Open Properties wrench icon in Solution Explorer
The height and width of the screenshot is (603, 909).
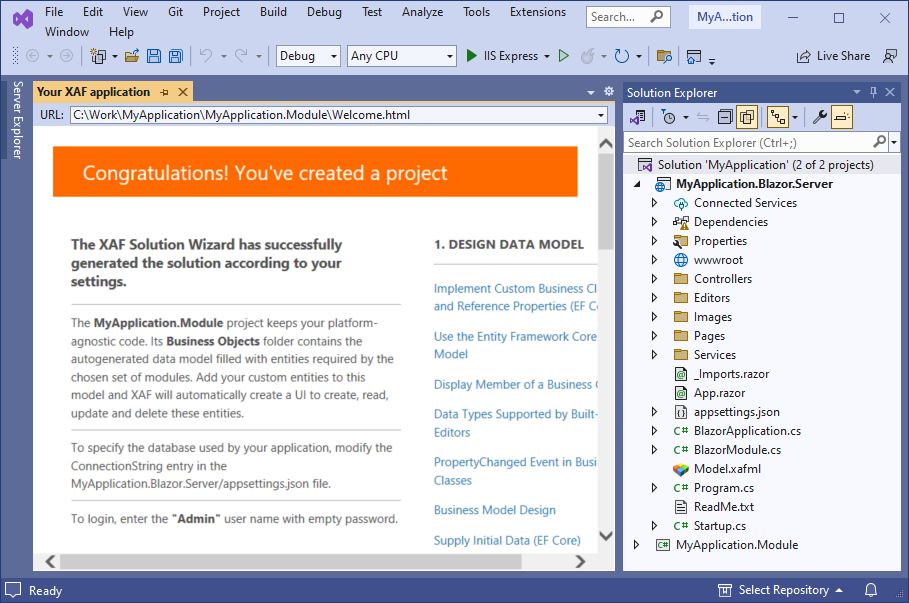pyautogui.click(x=819, y=118)
